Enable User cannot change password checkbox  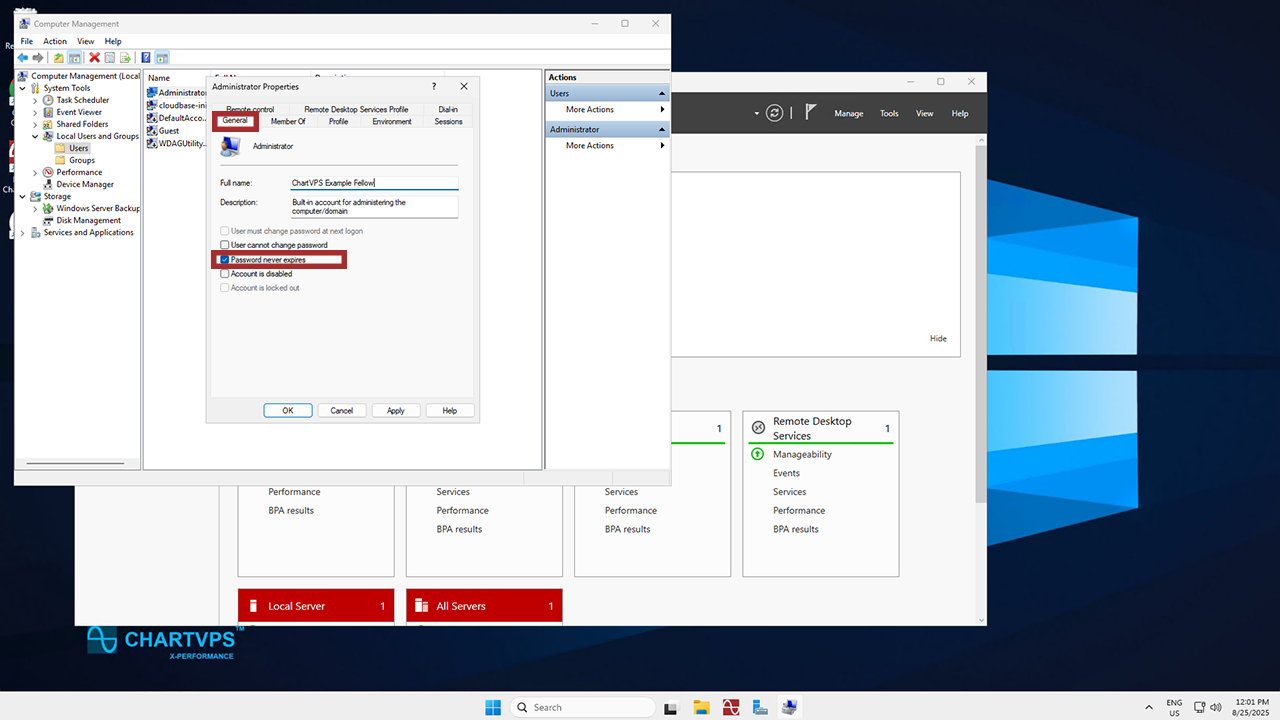[x=225, y=245]
